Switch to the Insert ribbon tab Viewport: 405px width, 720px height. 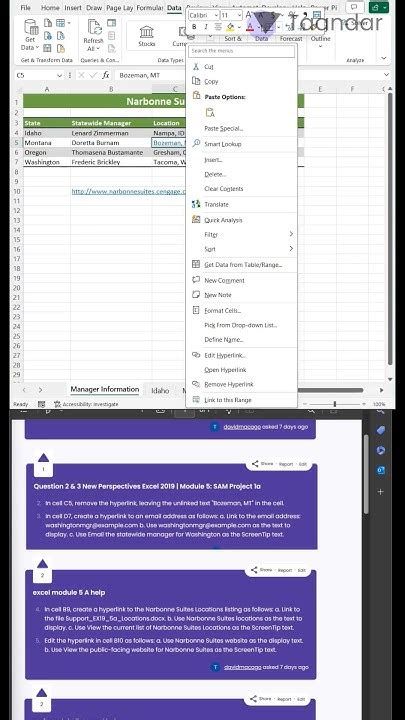[x=73, y=8]
